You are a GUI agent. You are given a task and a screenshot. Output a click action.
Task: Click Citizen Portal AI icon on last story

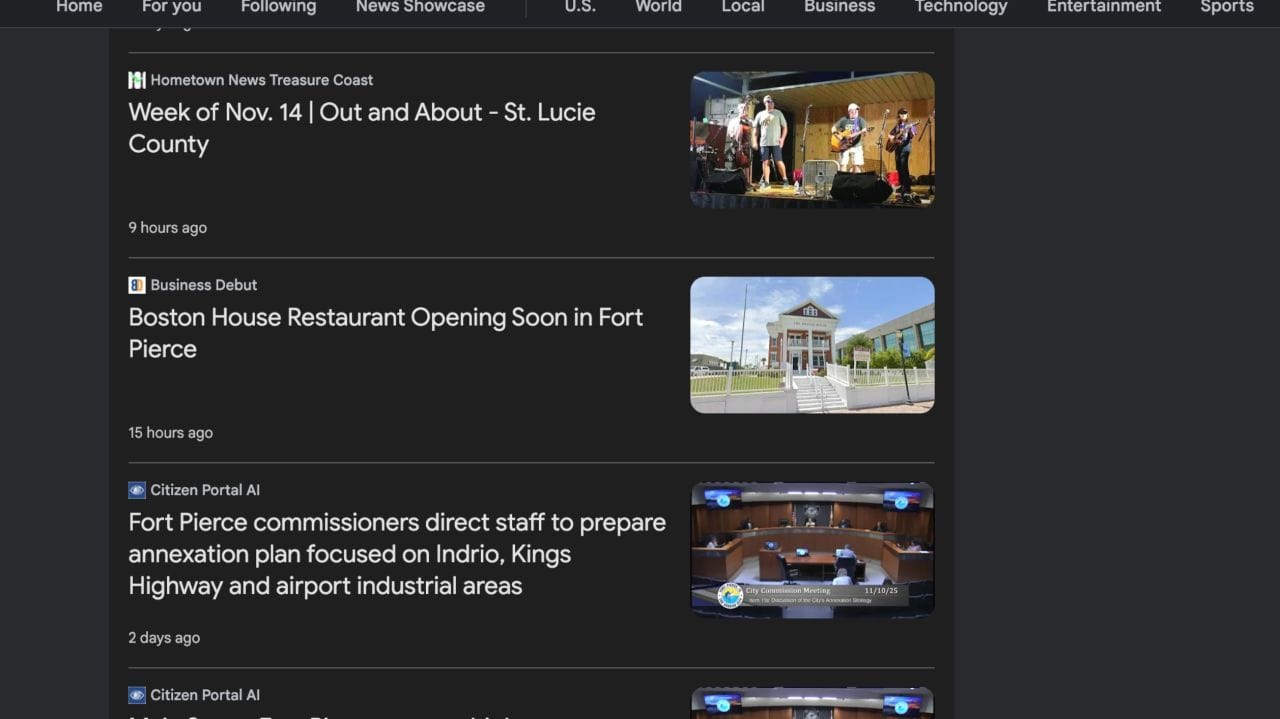click(137, 695)
